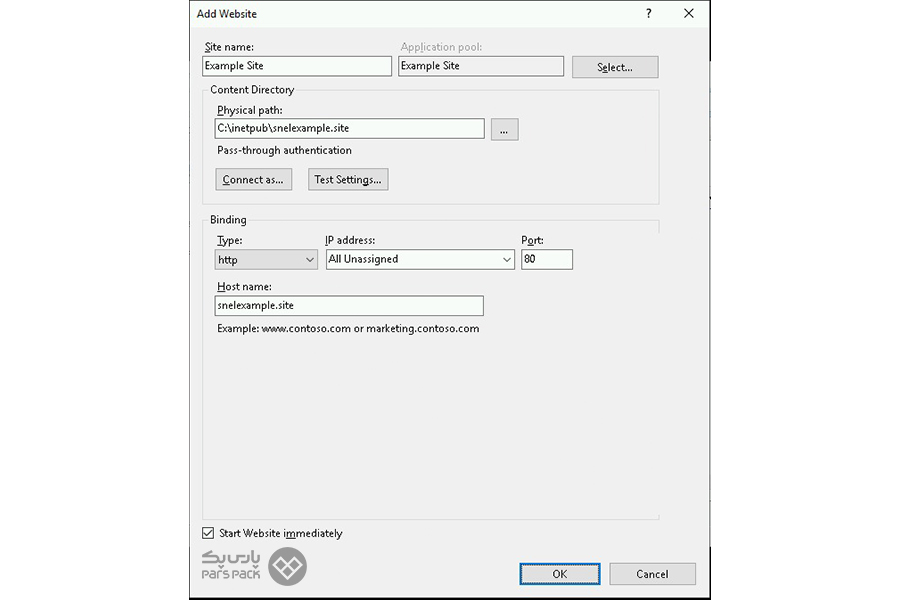This screenshot has width=900, height=600.
Task: Click the Cancel button
Action: [653, 574]
